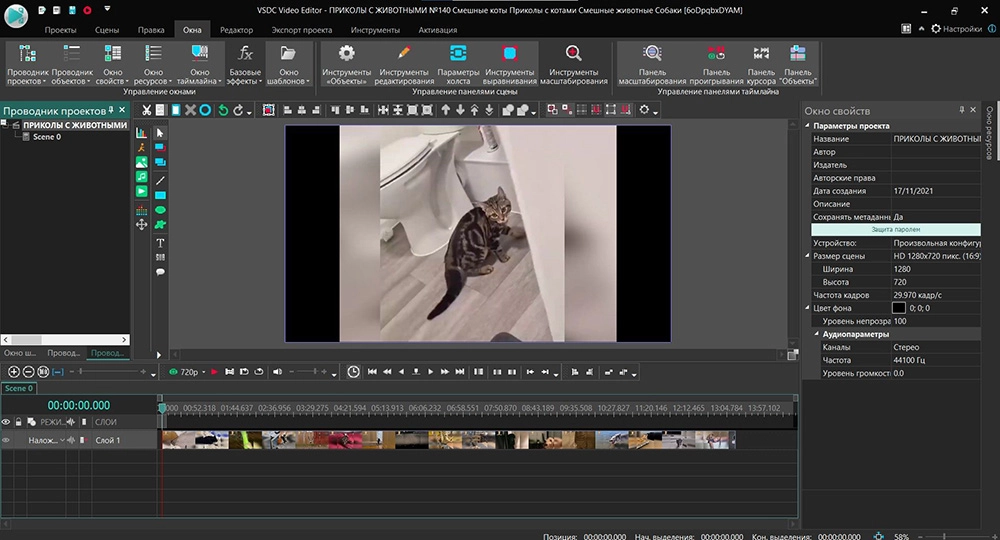Click the Защита паролем button
The image size is (1000, 540).
click(x=895, y=229)
